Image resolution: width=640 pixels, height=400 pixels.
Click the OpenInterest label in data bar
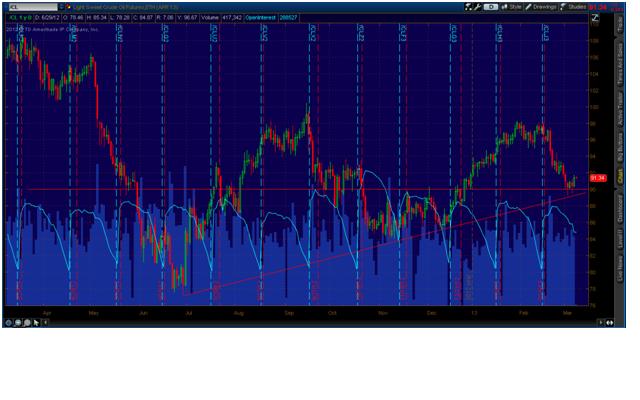(x=260, y=18)
